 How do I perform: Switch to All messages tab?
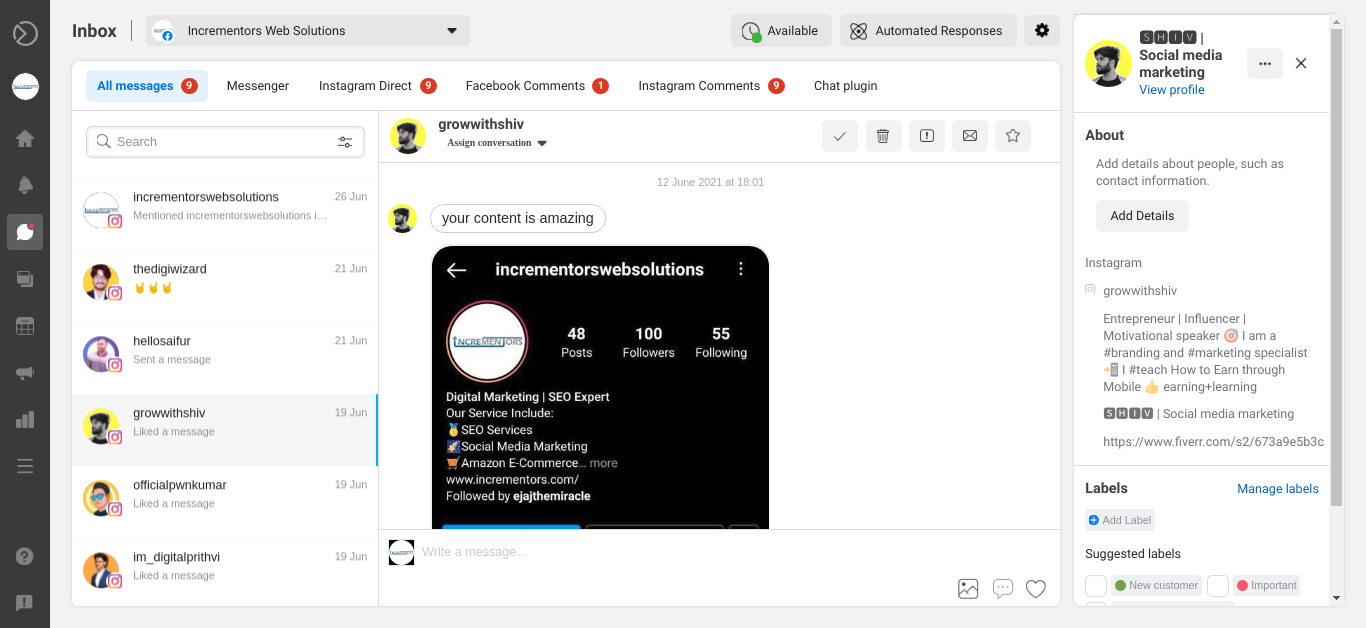pos(147,86)
